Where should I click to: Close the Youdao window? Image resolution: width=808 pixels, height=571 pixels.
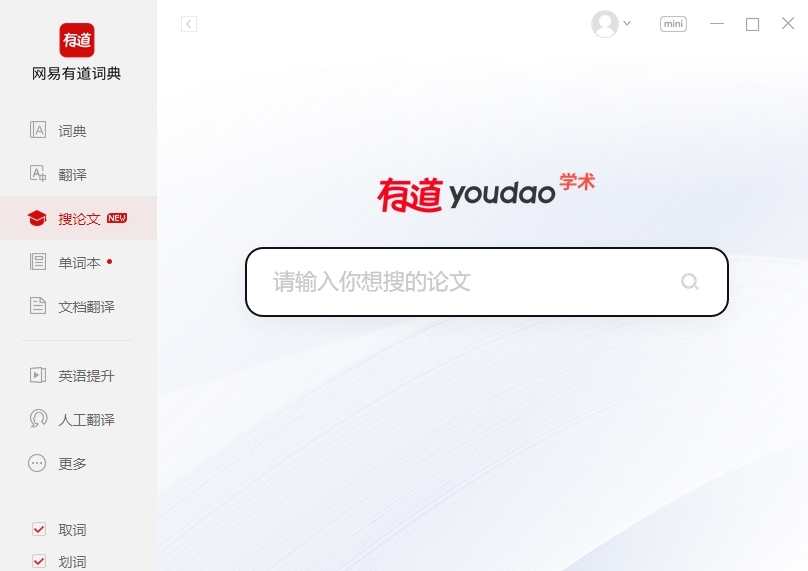(x=788, y=23)
